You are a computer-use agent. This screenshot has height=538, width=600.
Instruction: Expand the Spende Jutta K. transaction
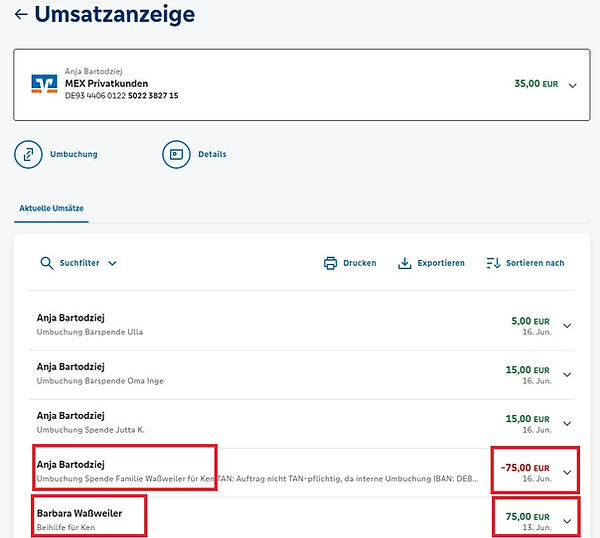coord(568,422)
